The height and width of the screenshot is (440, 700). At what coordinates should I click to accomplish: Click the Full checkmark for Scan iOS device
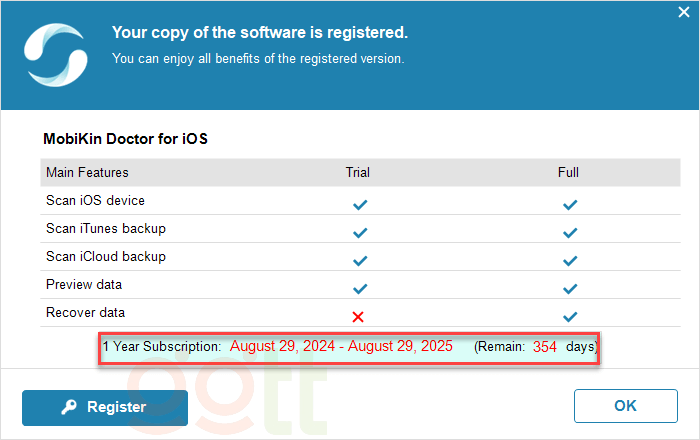coord(569,204)
